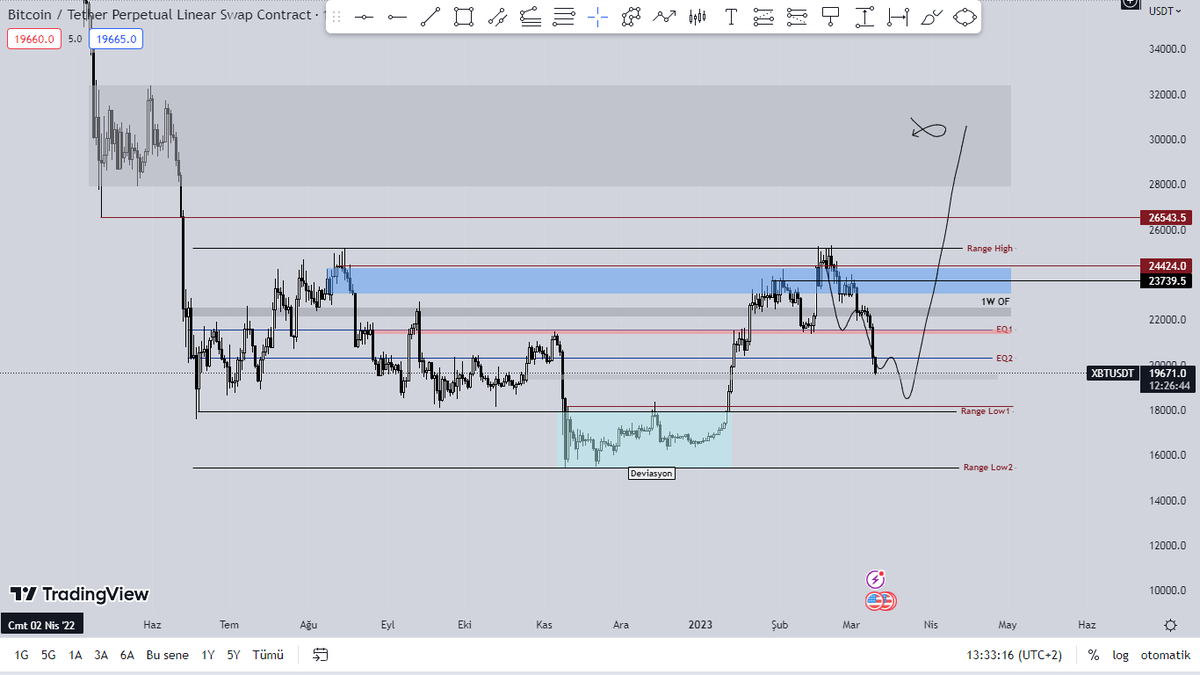
Task: Select the horizontal date range tool
Action: (x=898, y=17)
